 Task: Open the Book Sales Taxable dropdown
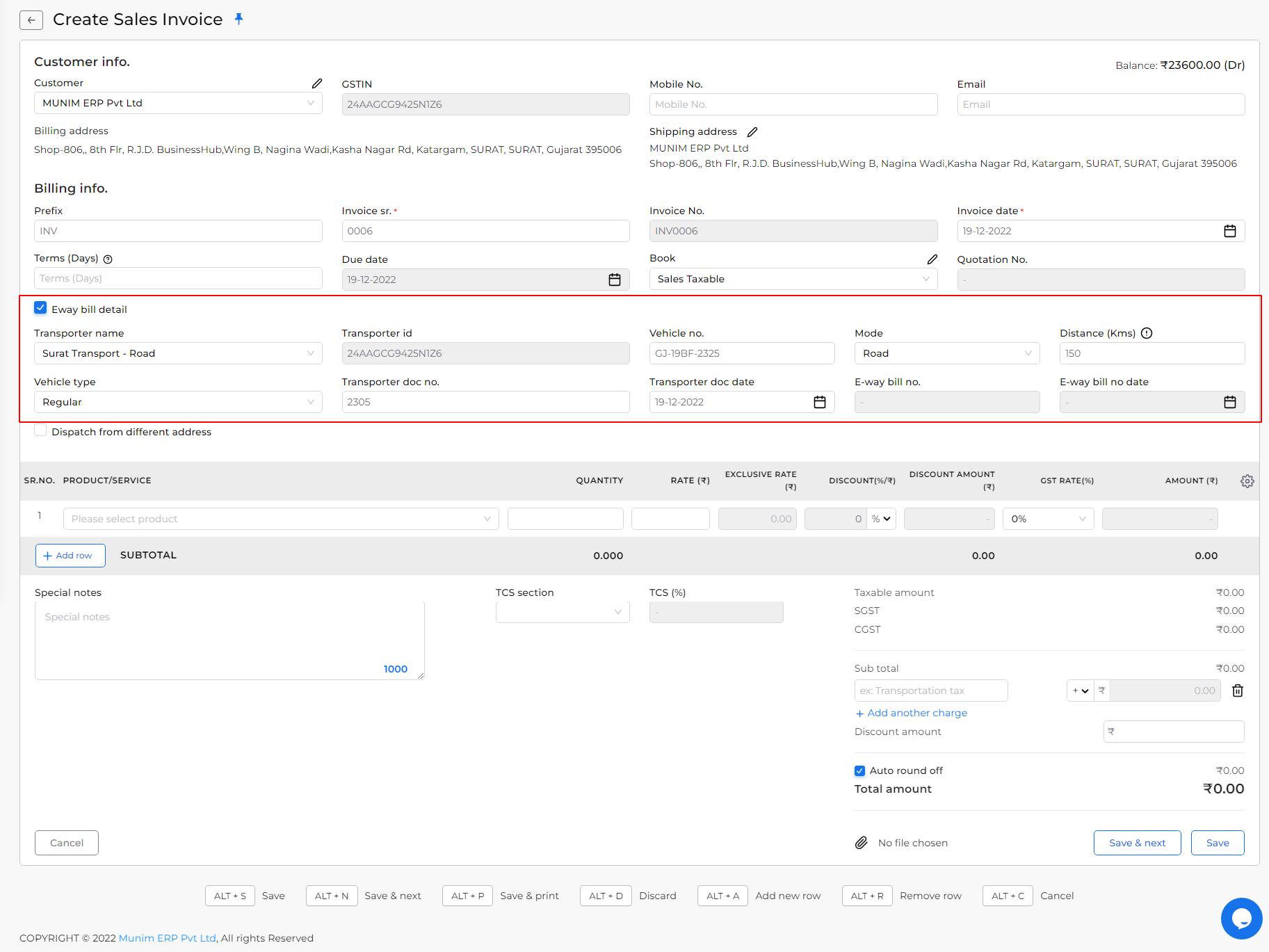[793, 279]
